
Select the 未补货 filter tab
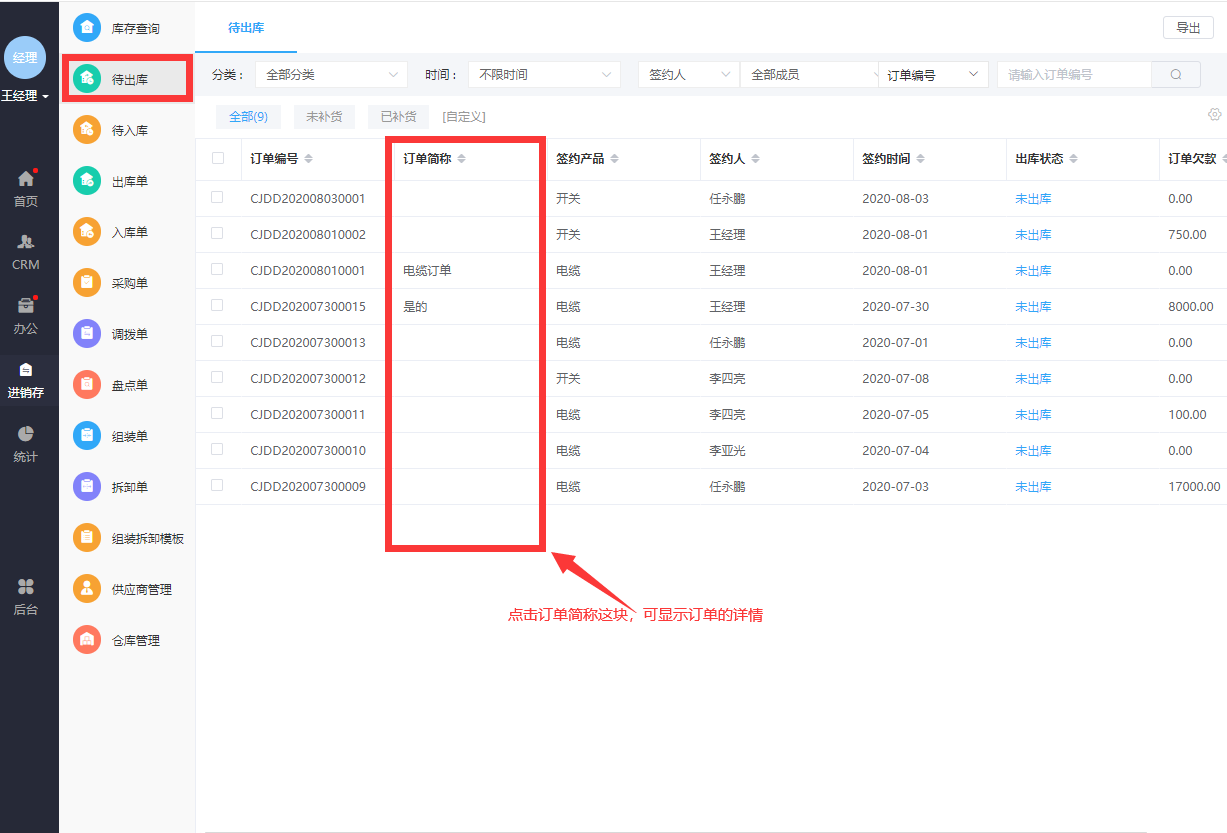(324, 117)
